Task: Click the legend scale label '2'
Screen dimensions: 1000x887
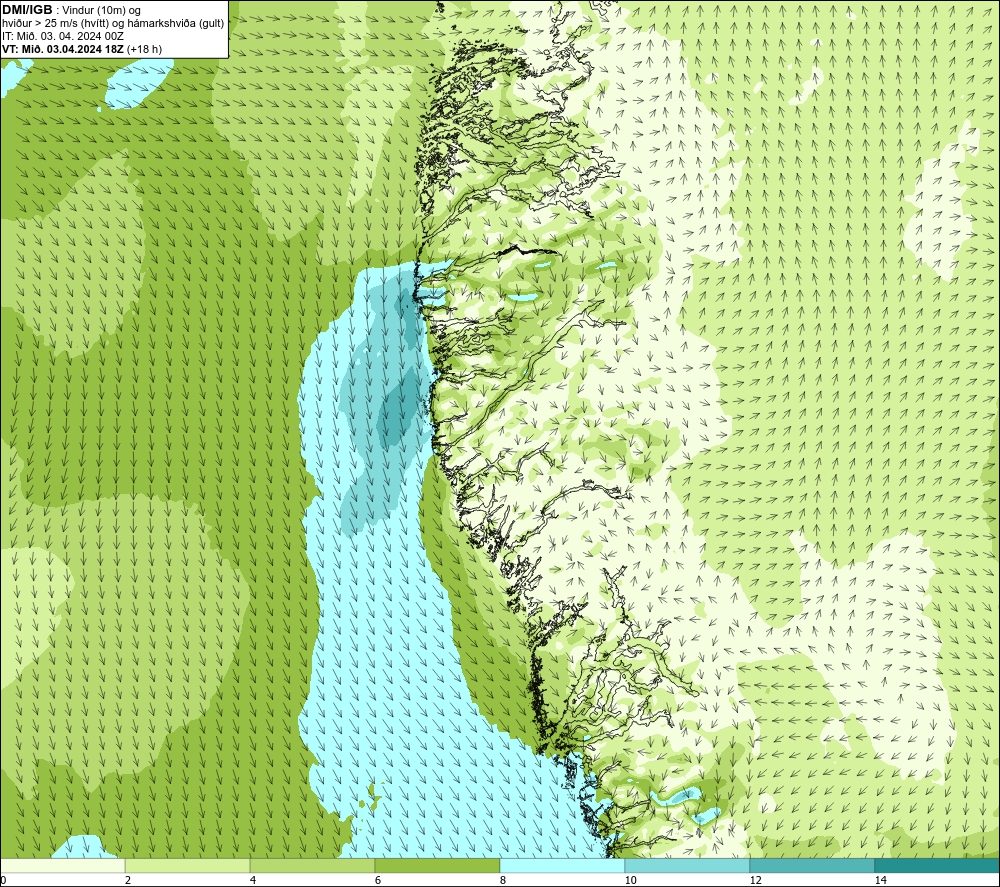Action: [128, 881]
